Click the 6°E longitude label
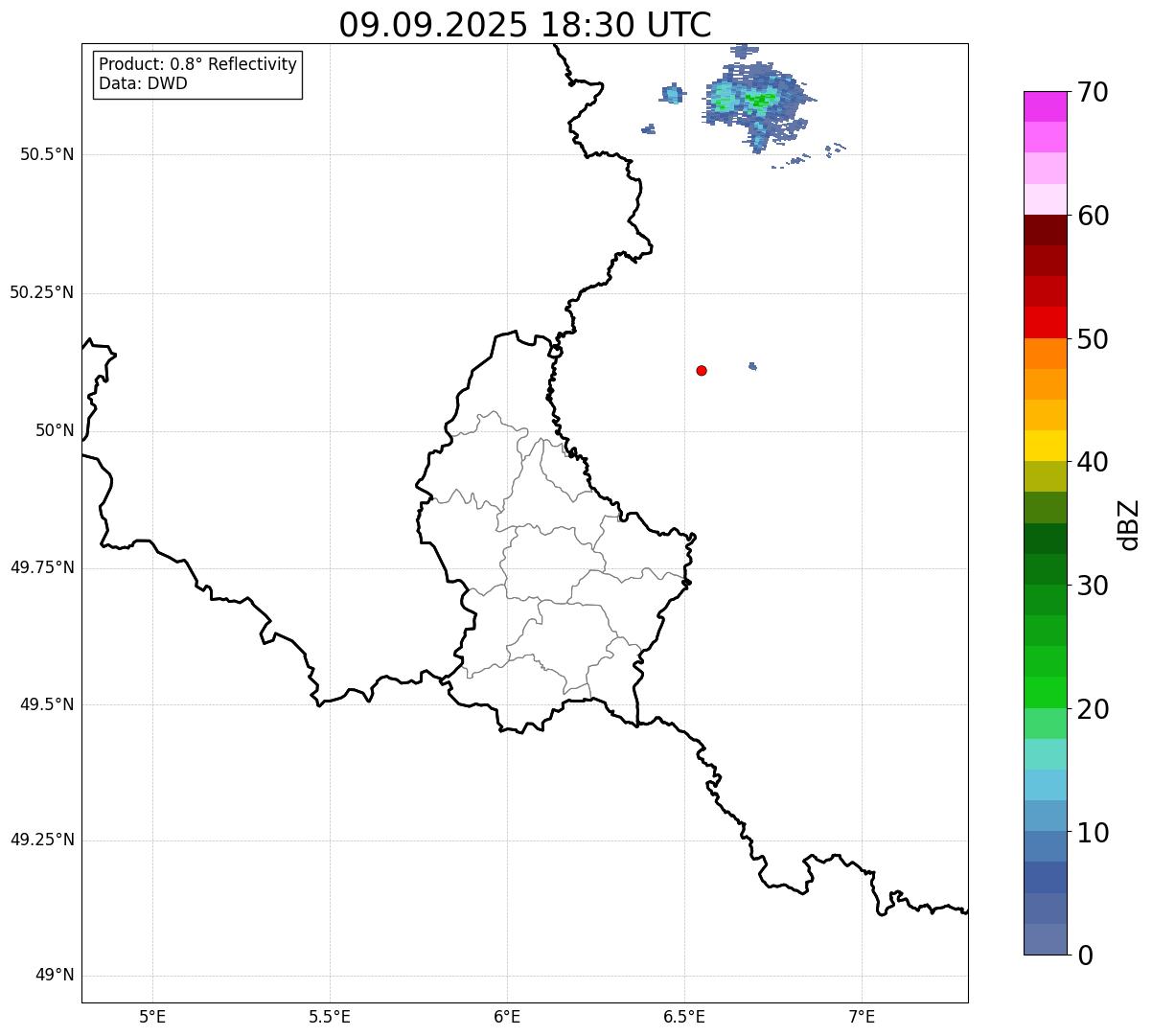 (x=507, y=1016)
